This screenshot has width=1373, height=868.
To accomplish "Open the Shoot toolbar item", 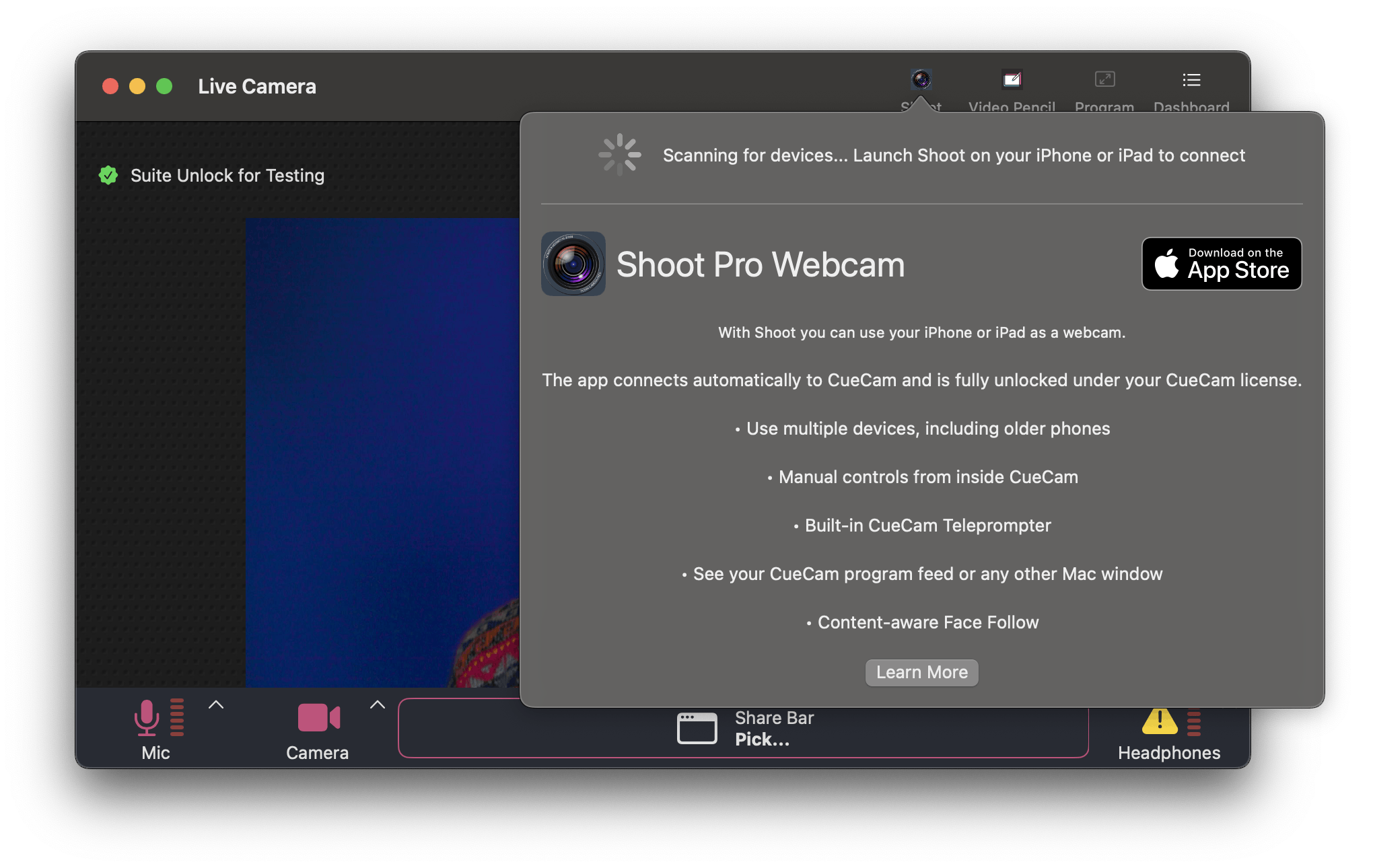I will click(x=921, y=80).
